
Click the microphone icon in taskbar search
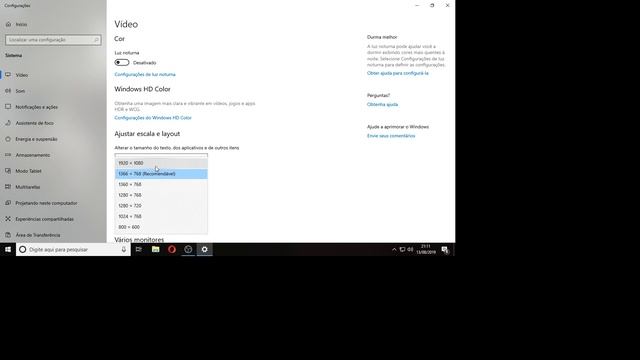(124, 249)
